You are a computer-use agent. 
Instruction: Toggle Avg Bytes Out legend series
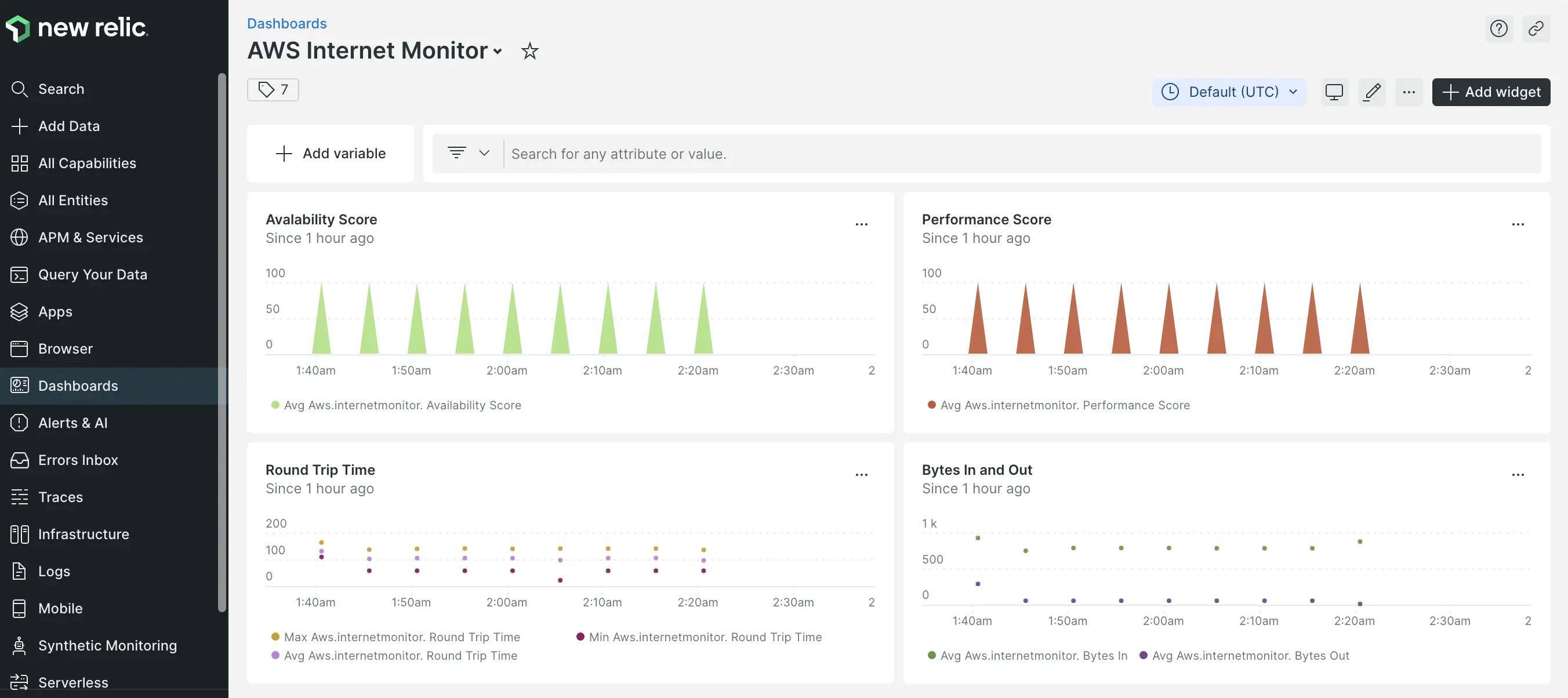pyautogui.click(x=1250, y=656)
